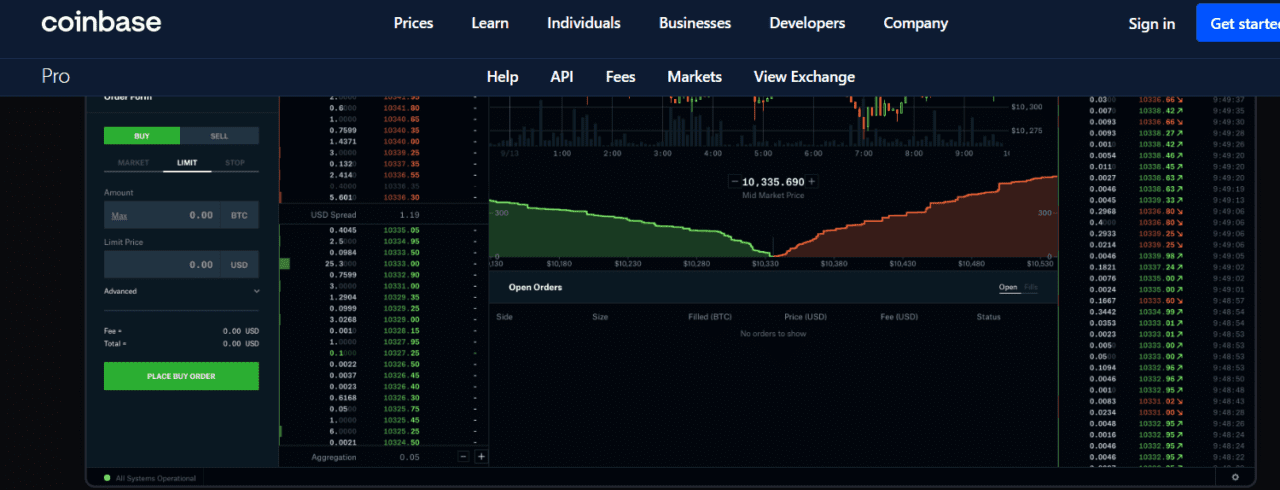Select the SELL toggle in order form
Screen dimensions: 1280x490
pyautogui.click(x=219, y=136)
